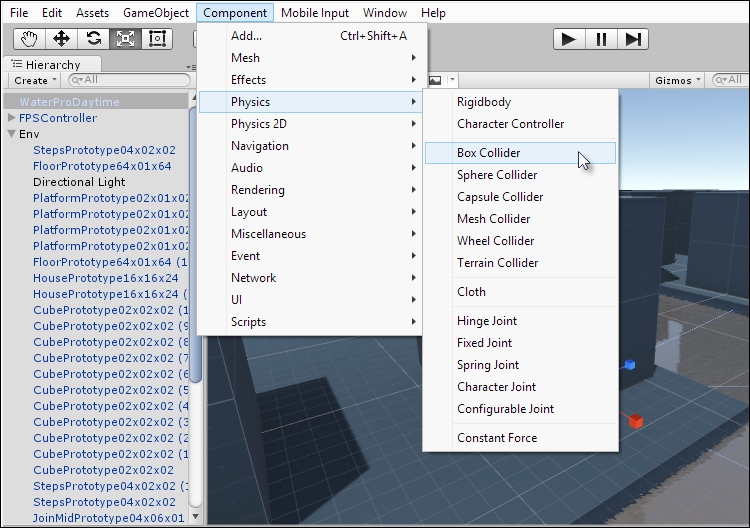
Task: Open the GameObject menu
Action: [x=155, y=13]
